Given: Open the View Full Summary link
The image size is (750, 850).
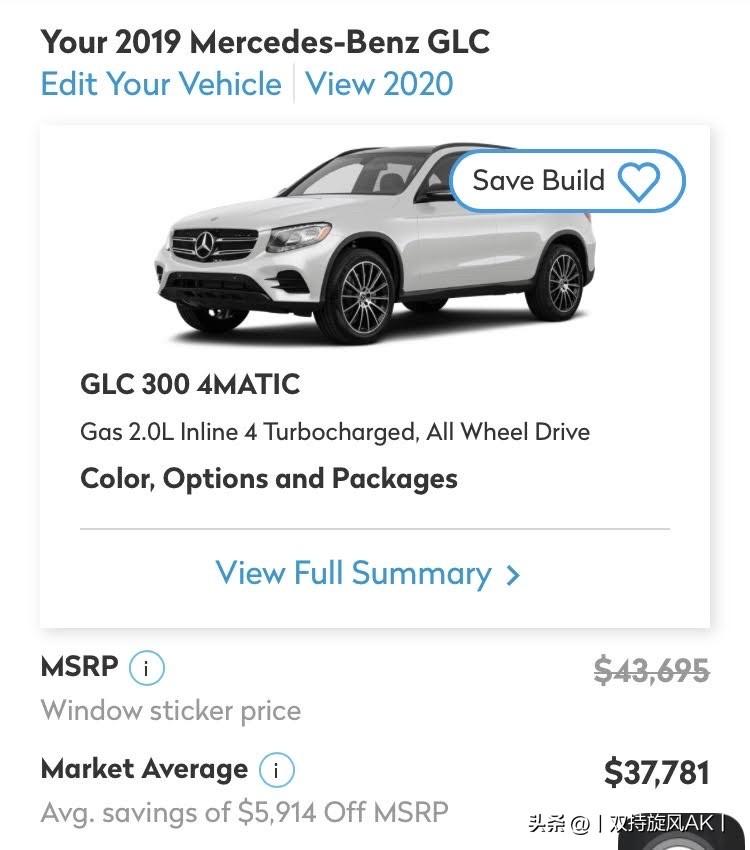Looking at the screenshot, I should [x=353, y=573].
